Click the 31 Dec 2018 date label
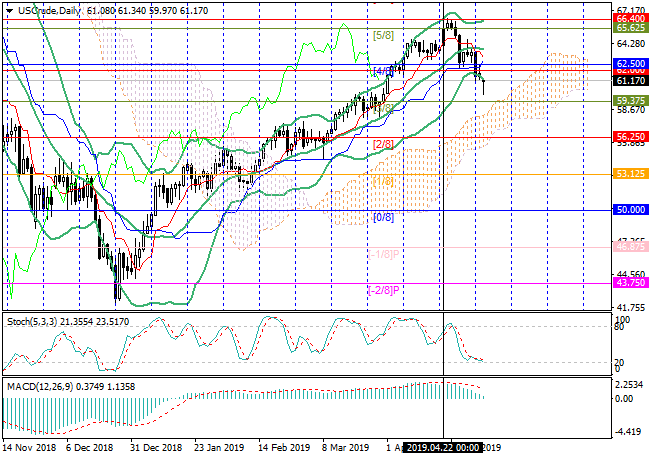 pyautogui.click(x=155, y=449)
